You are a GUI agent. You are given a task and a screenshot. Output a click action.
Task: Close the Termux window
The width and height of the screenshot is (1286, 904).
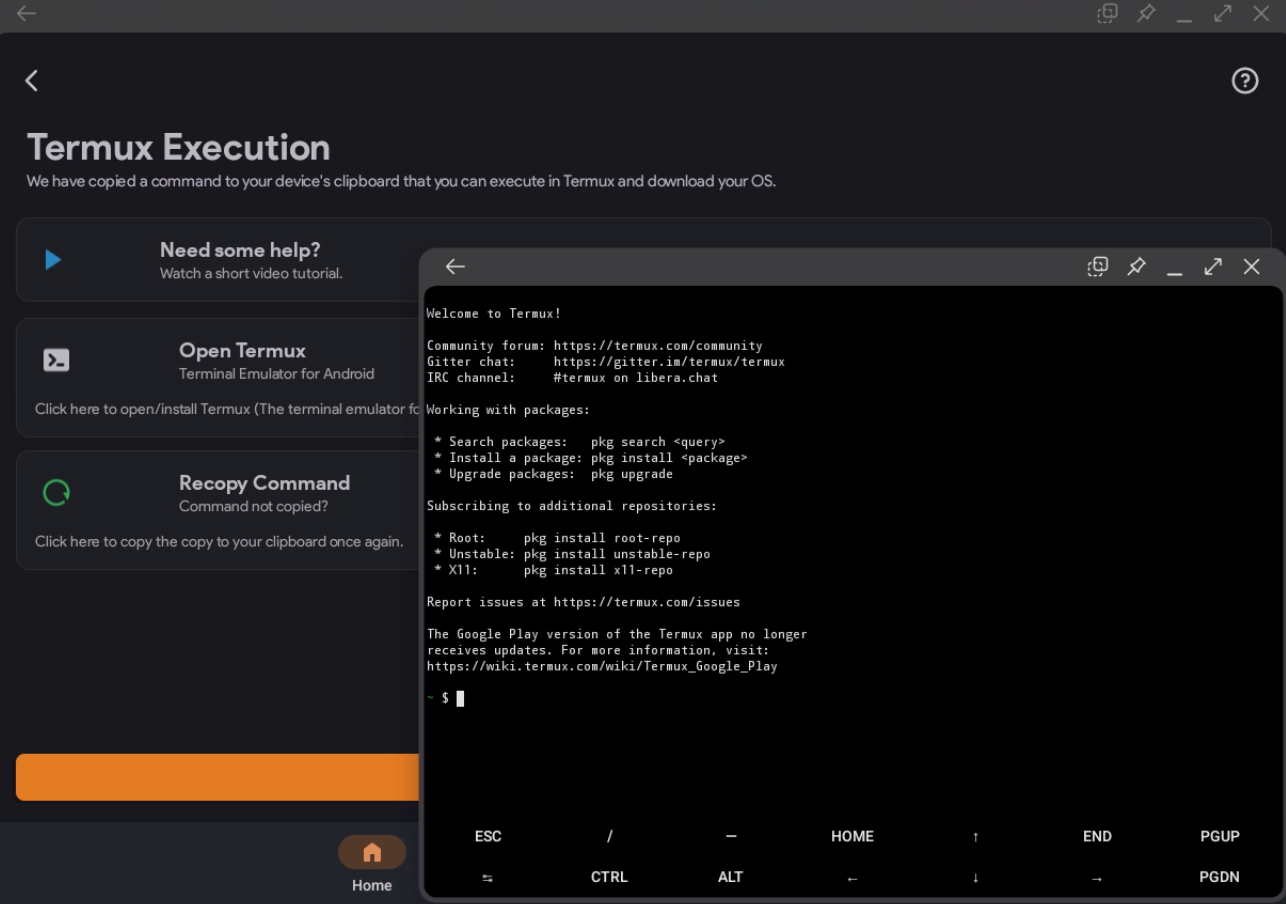1252,266
